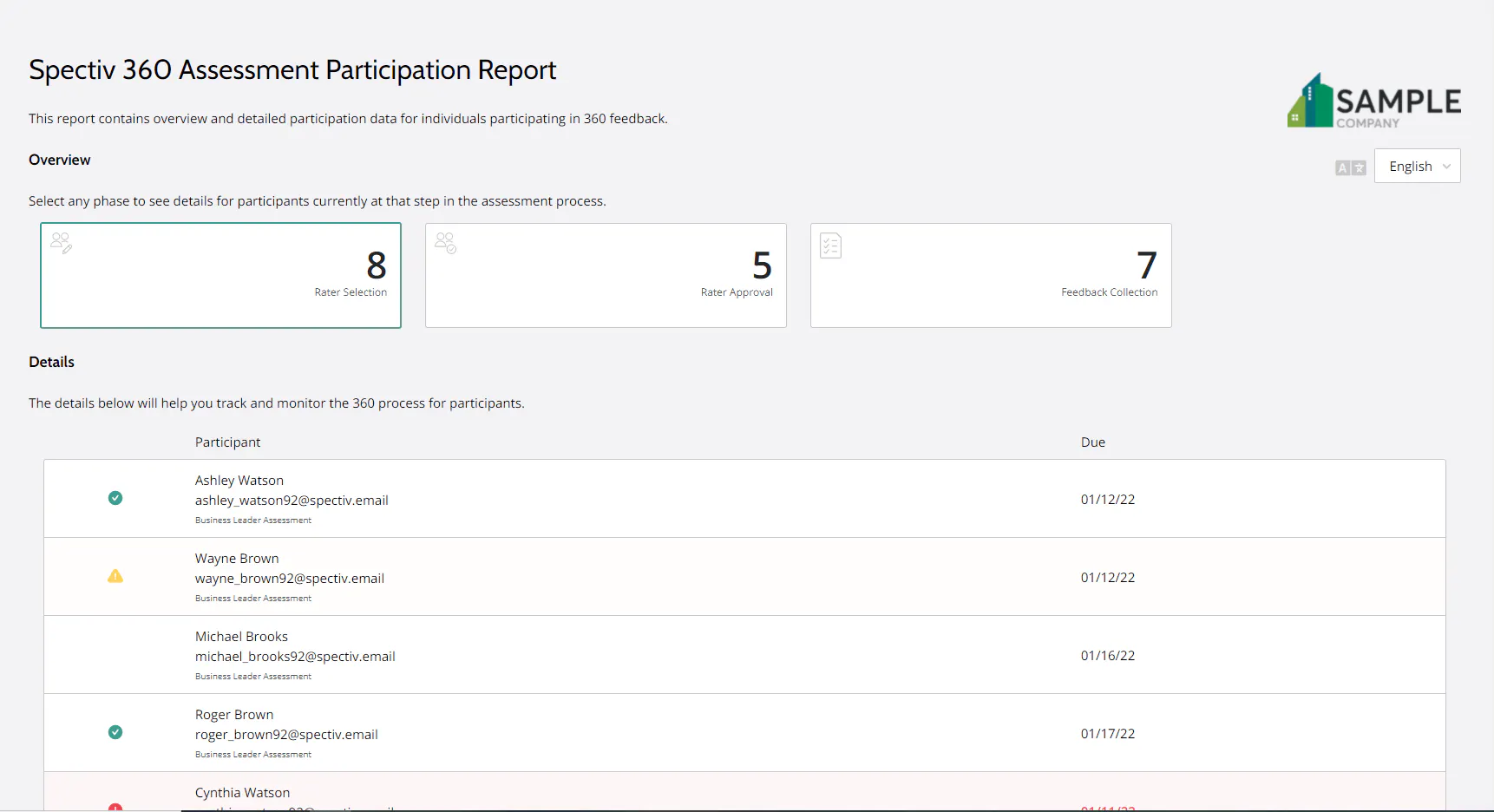Click the translate language icon

[x=1350, y=167]
